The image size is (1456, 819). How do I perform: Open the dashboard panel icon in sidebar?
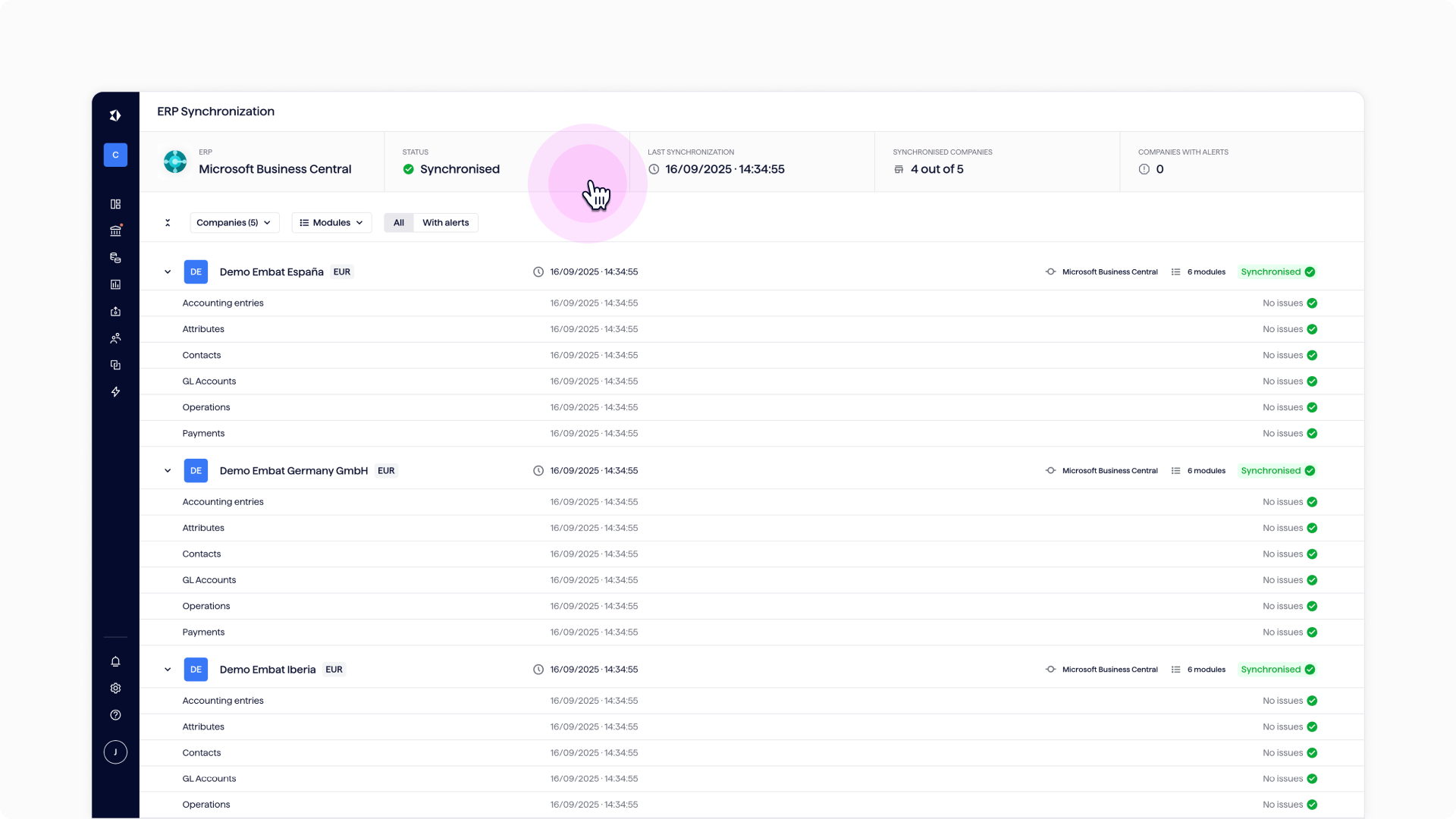(x=115, y=204)
